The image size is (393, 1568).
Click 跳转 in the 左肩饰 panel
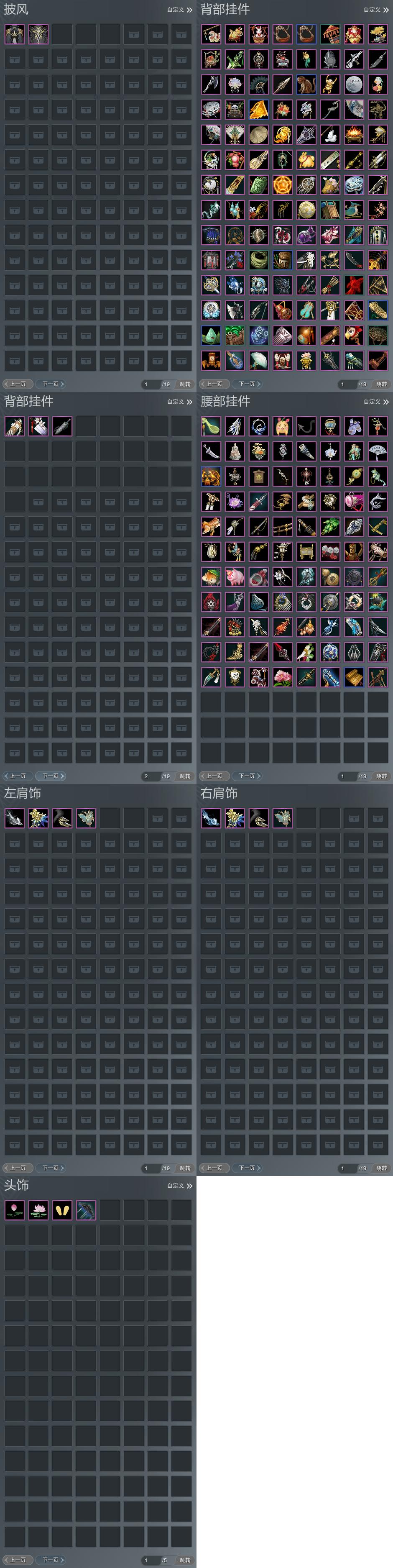coord(185,1168)
